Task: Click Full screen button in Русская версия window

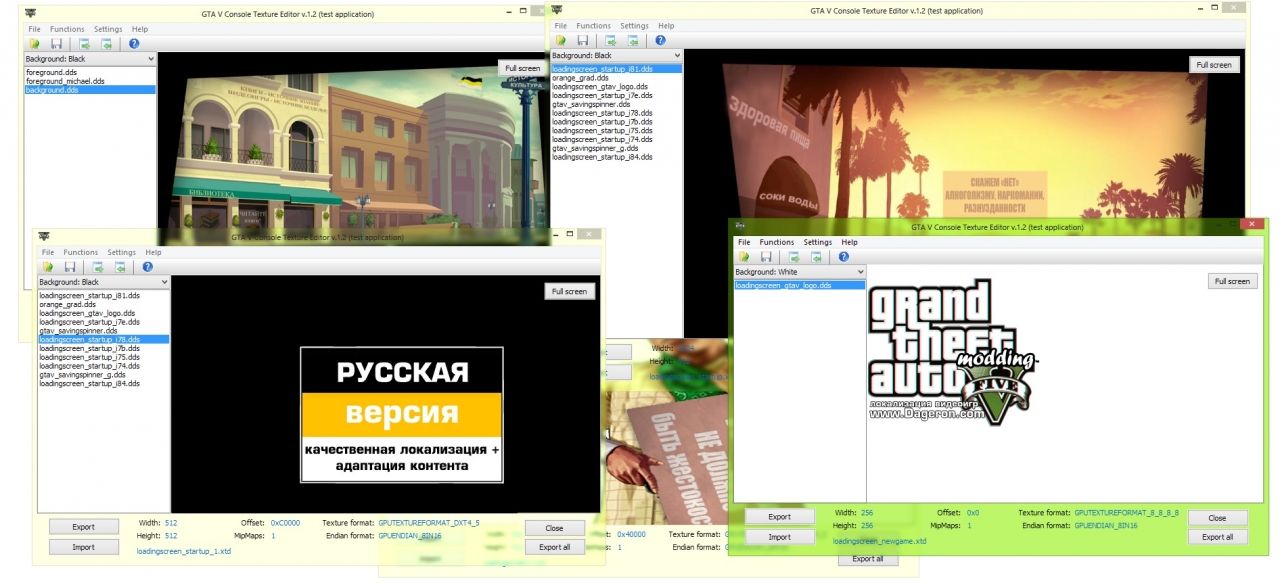Action: pos(570,291)
